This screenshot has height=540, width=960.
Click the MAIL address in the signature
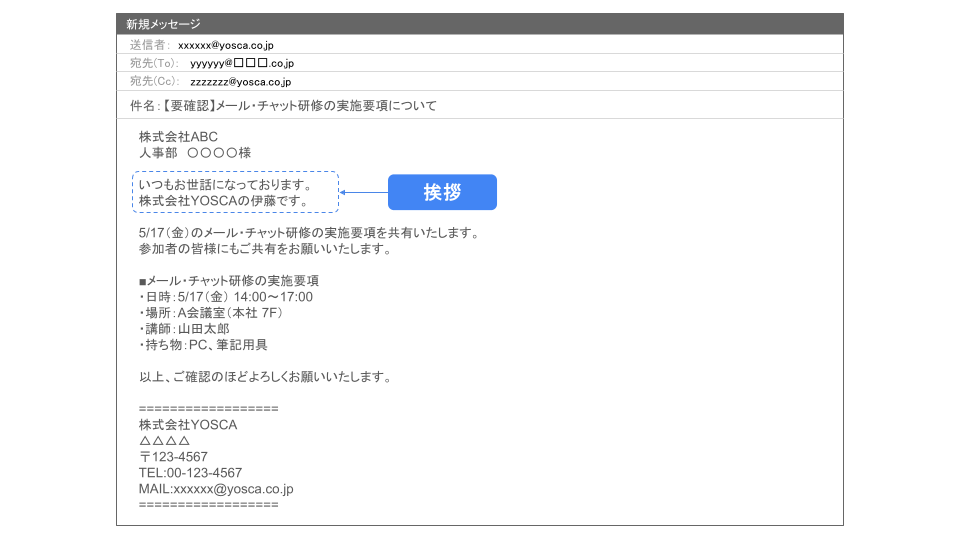[x=216, y=489]
